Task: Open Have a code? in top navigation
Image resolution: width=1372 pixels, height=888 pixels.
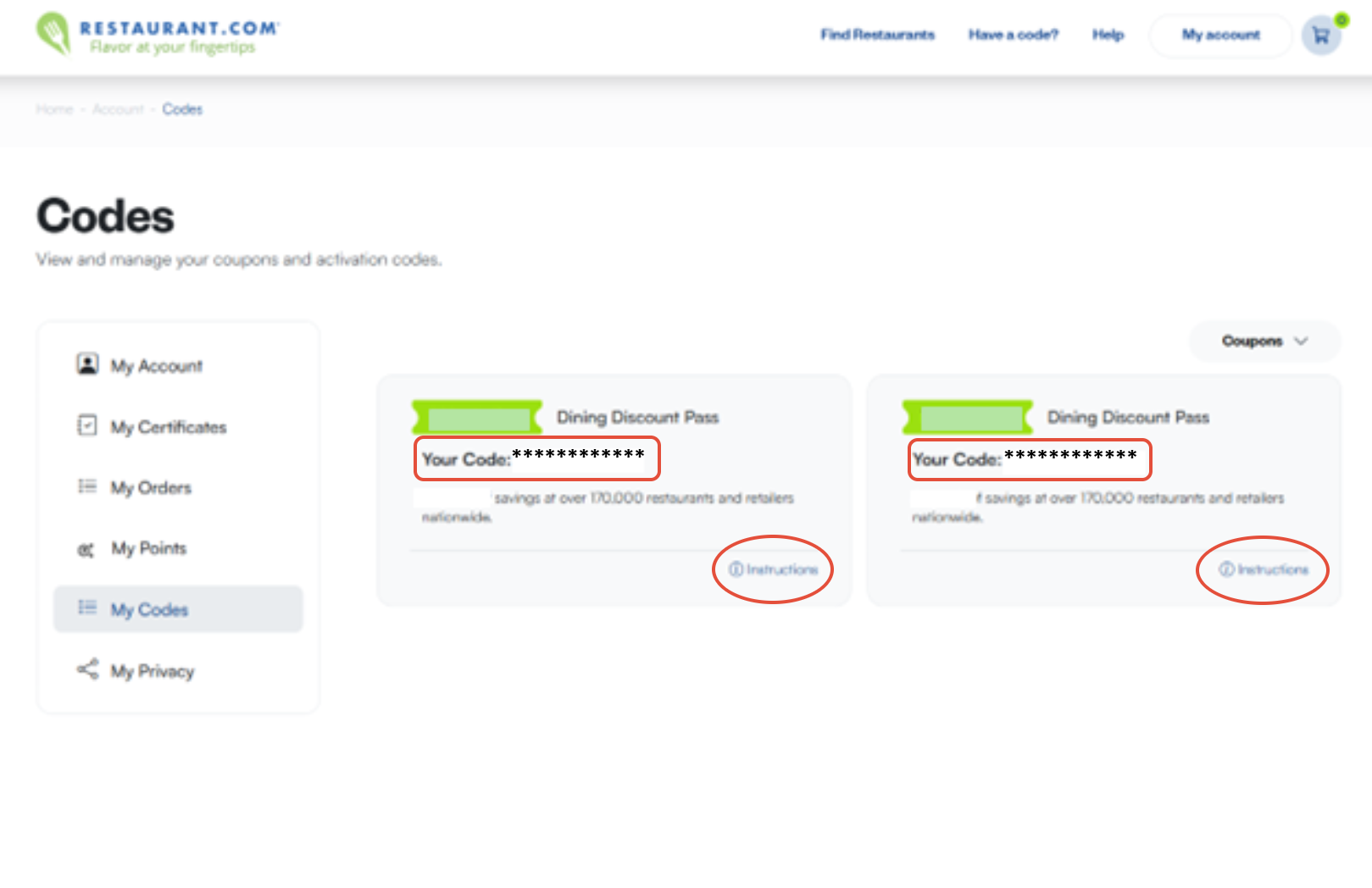Action: pyautogui.click(x=1014, y=35)
